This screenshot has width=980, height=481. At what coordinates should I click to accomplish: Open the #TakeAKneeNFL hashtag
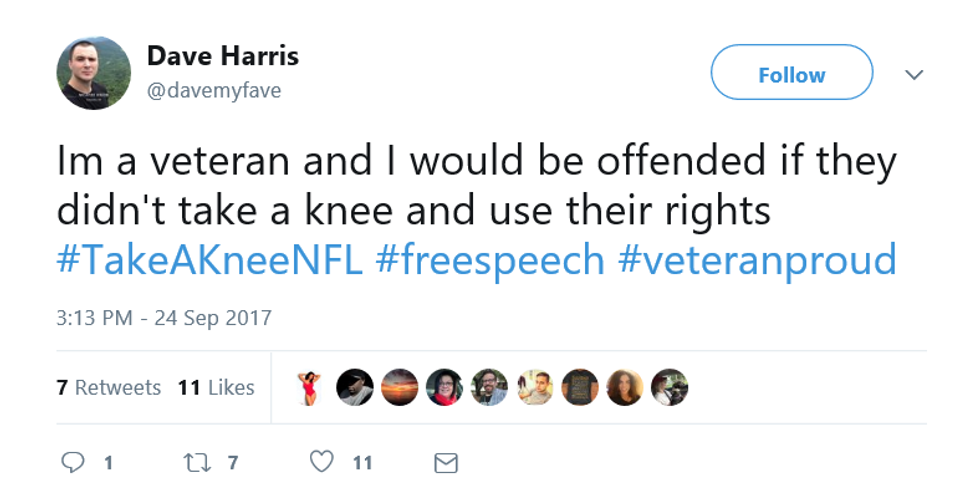(210, 260)
